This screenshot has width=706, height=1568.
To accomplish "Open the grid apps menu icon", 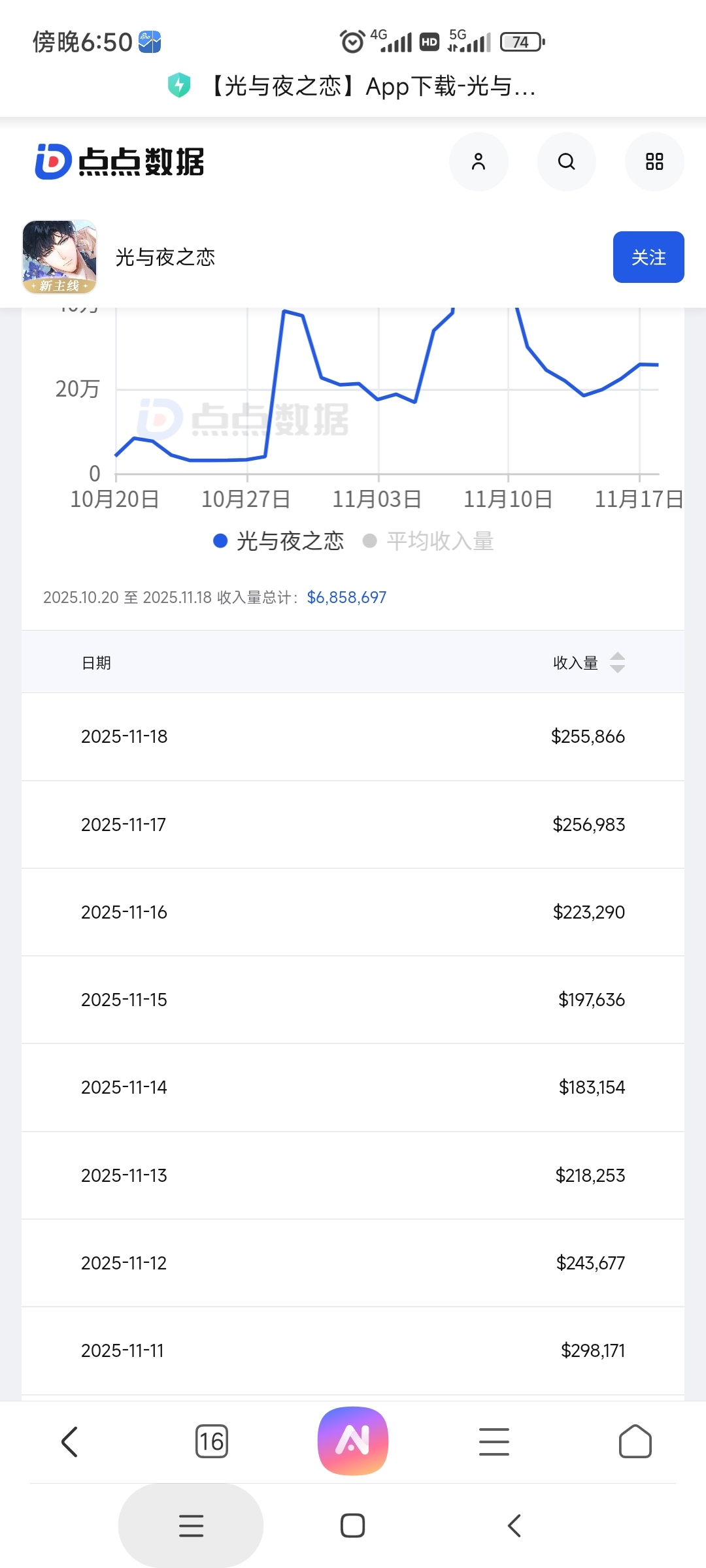I will 654,162.
